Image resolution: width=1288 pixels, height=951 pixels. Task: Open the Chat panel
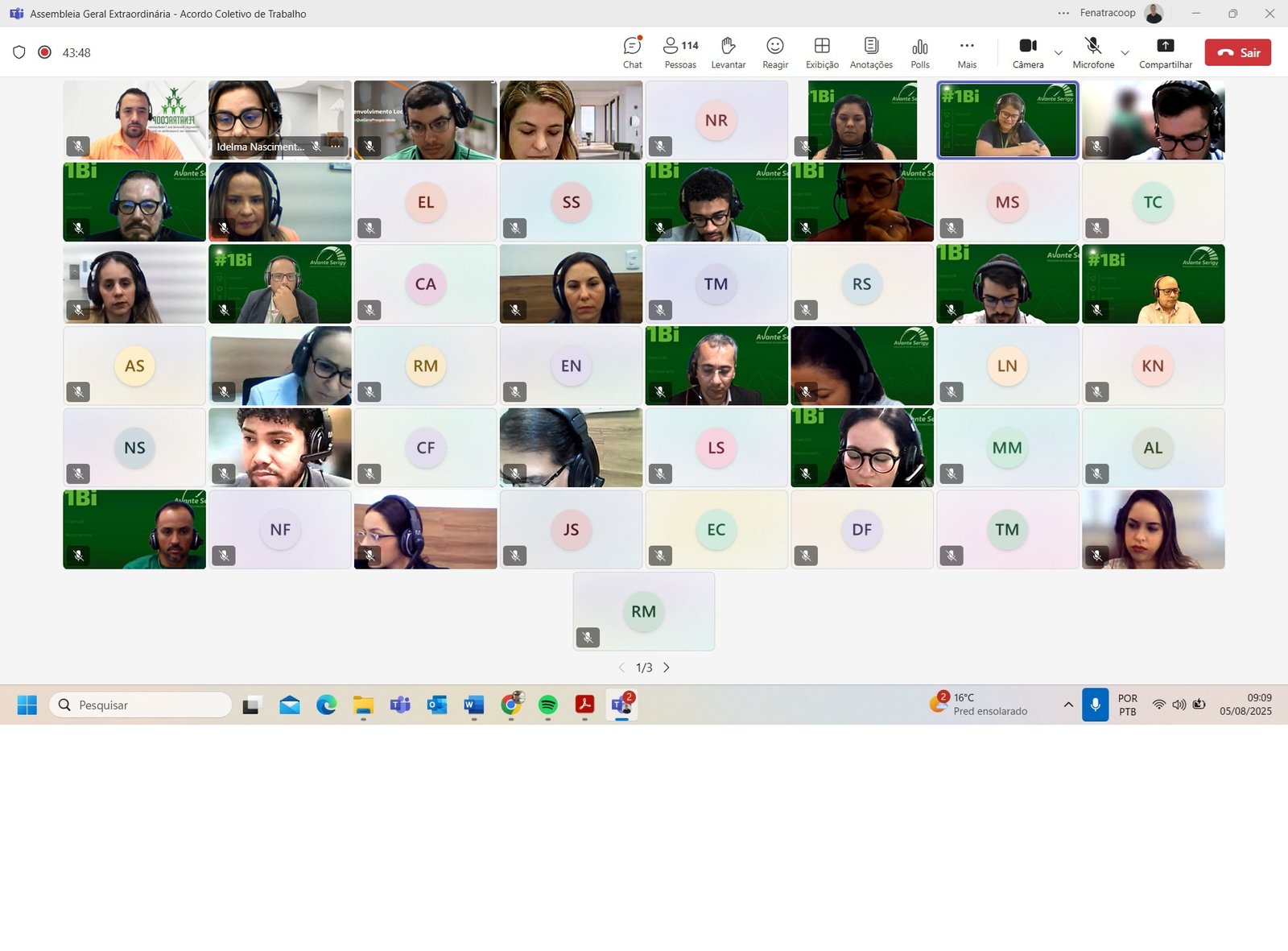[x=632, y=52]
